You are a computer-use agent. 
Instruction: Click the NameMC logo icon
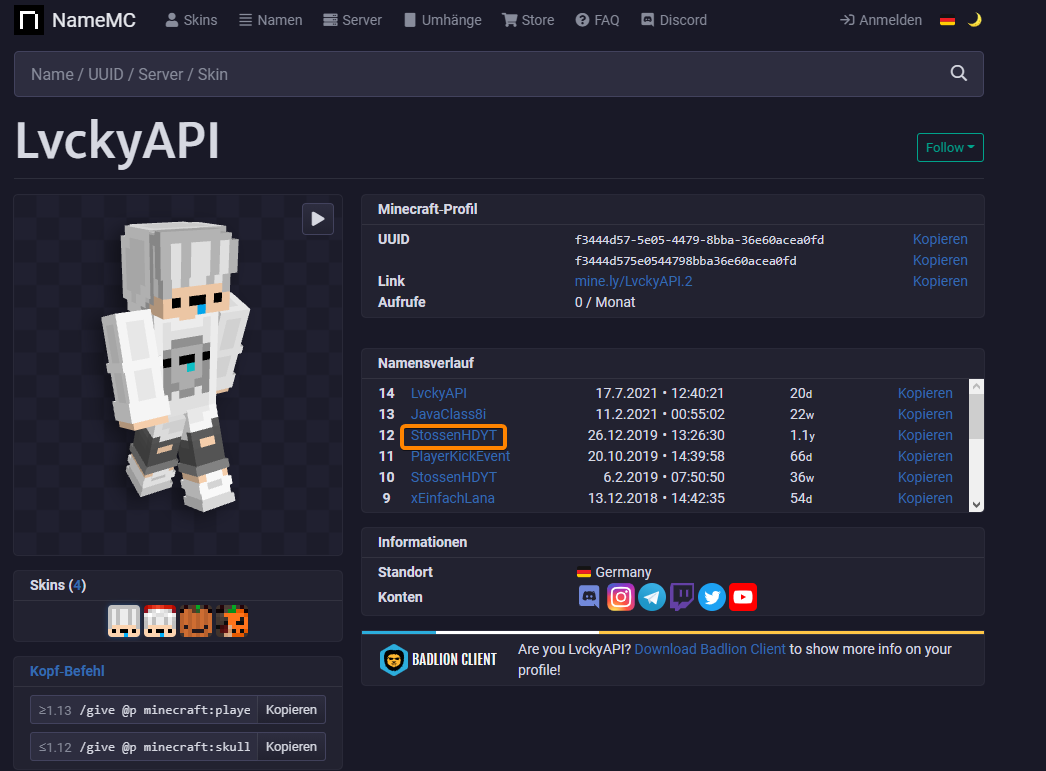pyautogui.click(x=29, y=20)
